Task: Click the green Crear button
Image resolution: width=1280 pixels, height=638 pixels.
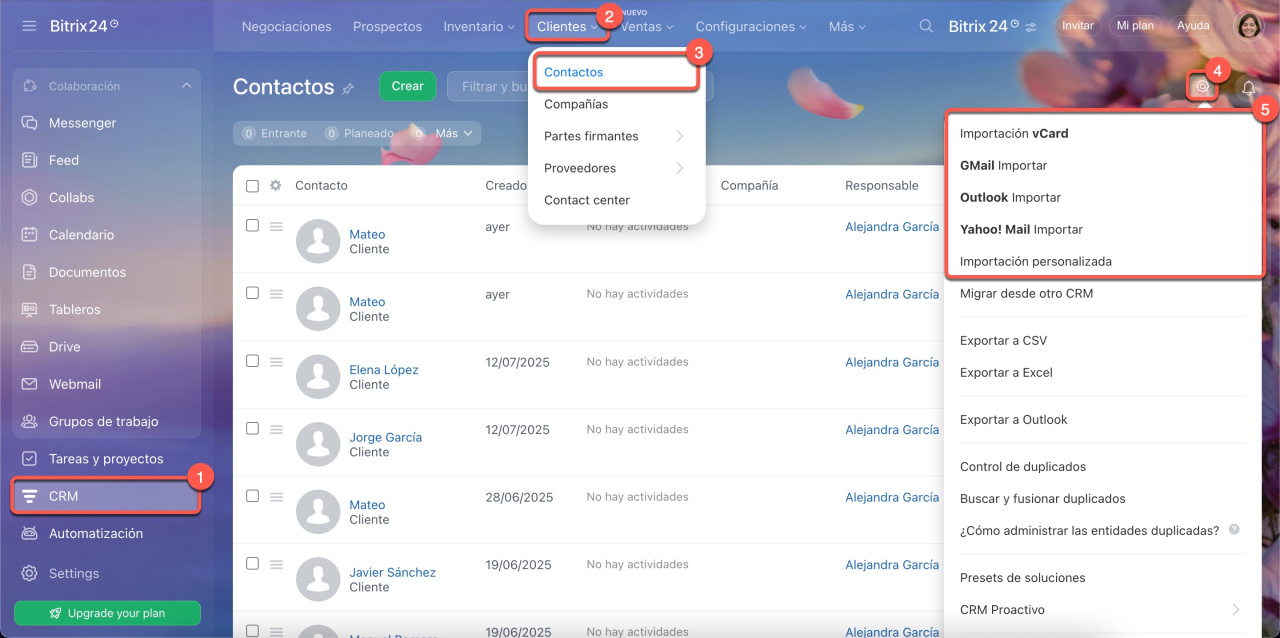Action: coord(407,86)
